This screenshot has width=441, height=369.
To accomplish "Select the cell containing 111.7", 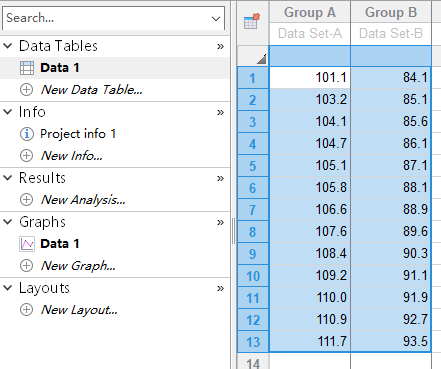I will point(310,342).
